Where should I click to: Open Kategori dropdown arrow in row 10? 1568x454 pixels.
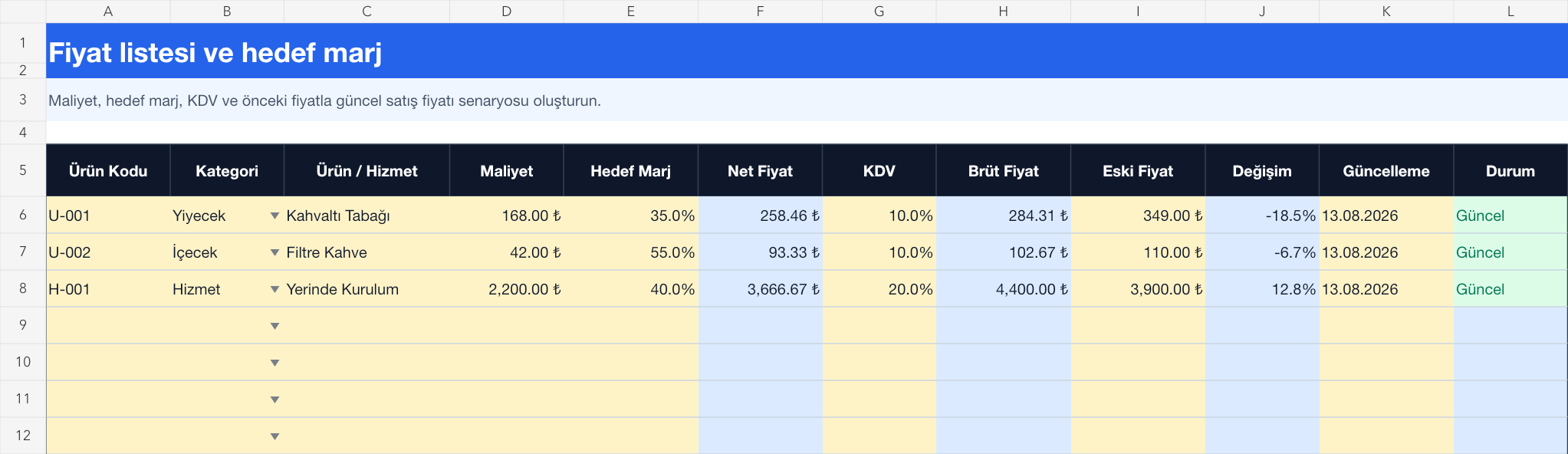(274, 364)
